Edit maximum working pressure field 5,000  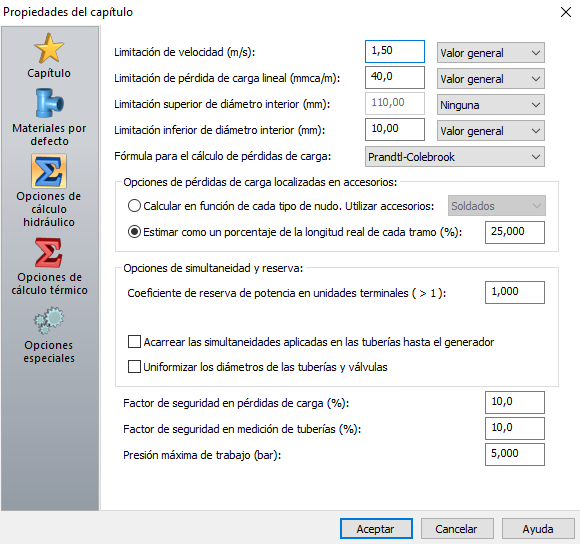(515, 454)
